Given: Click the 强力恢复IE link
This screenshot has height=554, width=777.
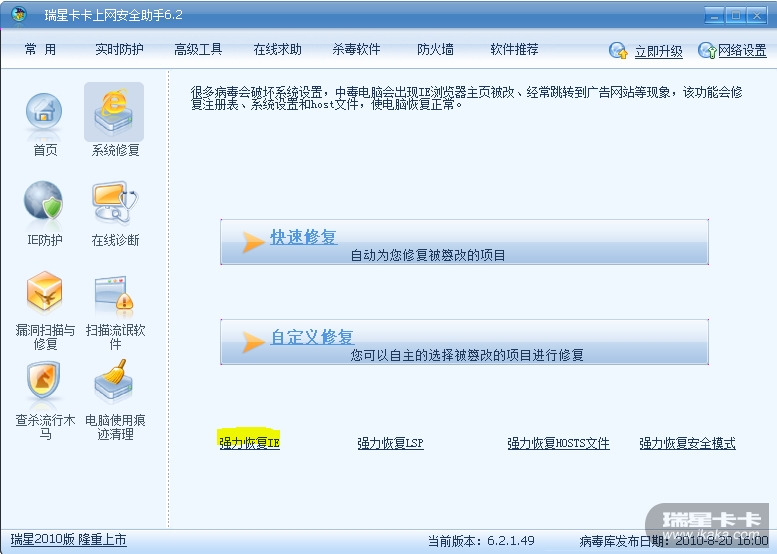Looking at the screenshot, I should [249, 443].
